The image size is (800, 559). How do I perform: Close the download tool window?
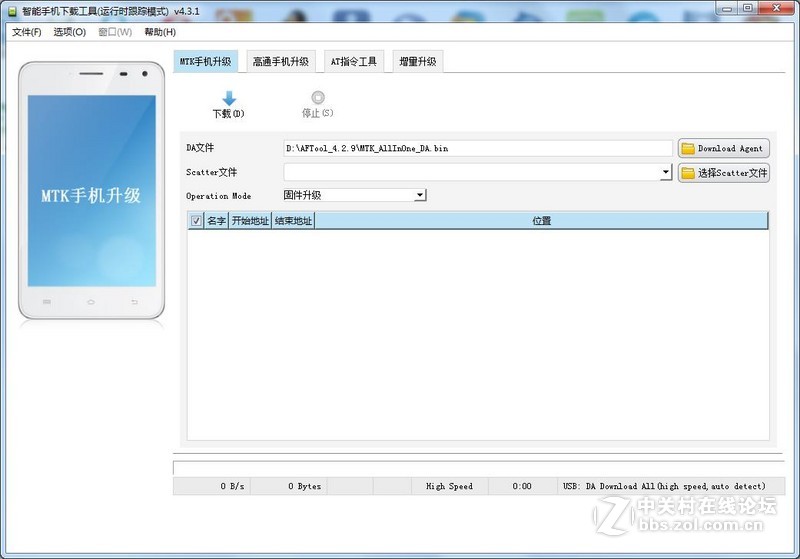[x=777, y=8]
